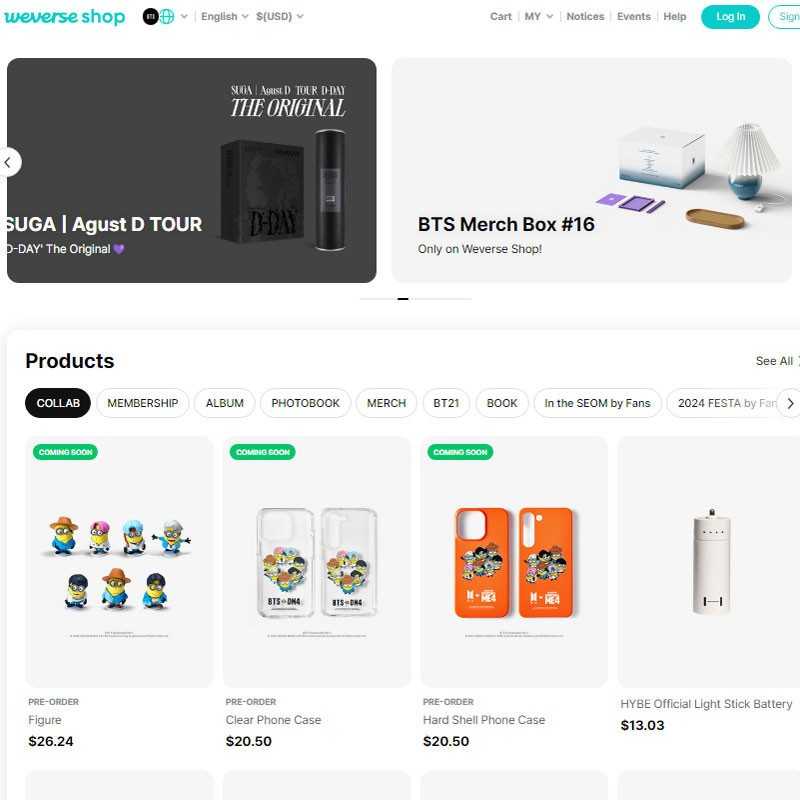Open the Cart page

coord(501,16)
